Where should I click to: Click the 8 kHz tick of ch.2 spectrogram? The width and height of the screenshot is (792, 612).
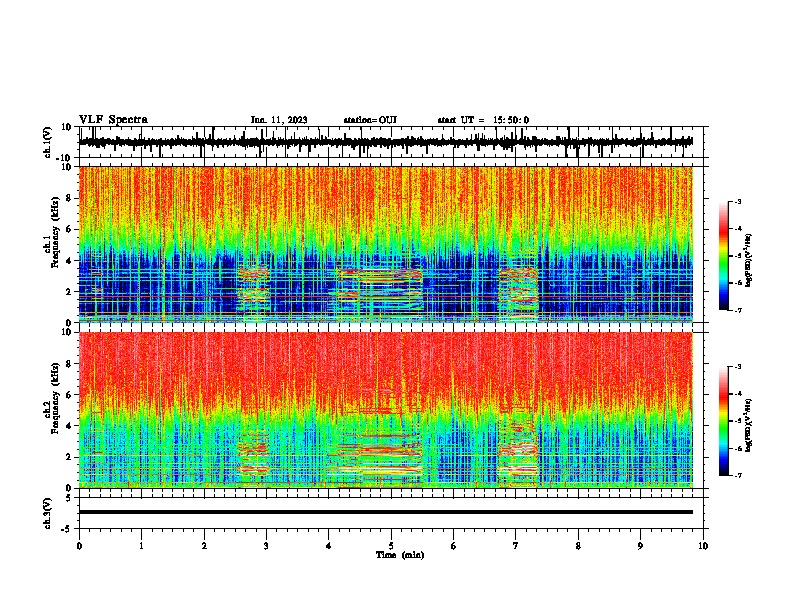[x=69, y=364]
